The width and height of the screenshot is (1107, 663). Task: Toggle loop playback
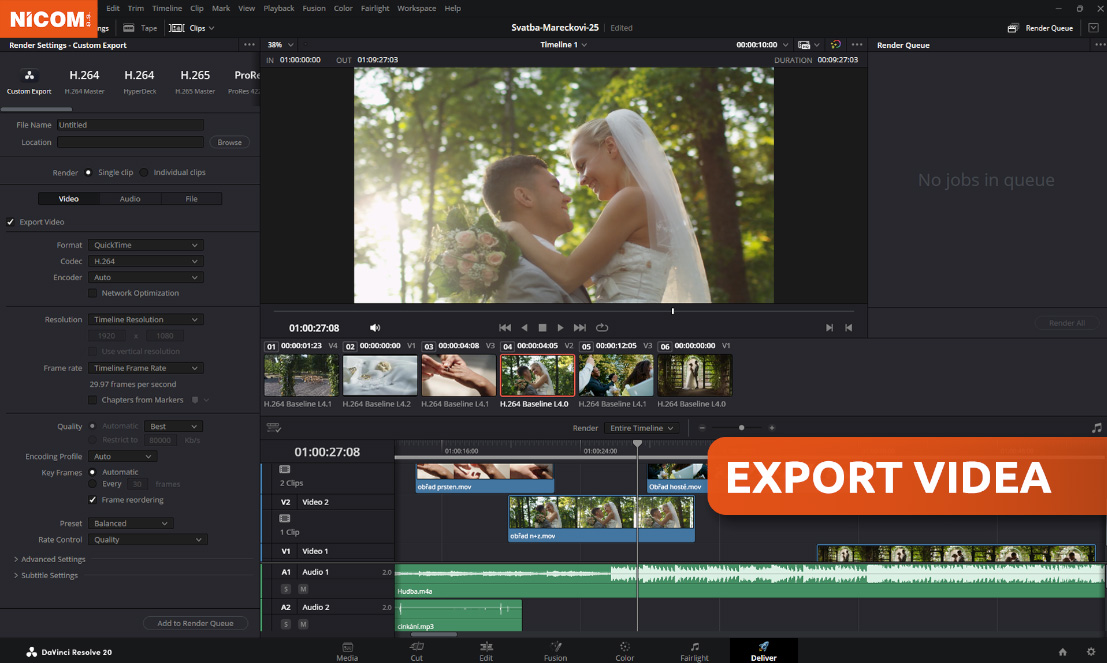pos(602,328)
